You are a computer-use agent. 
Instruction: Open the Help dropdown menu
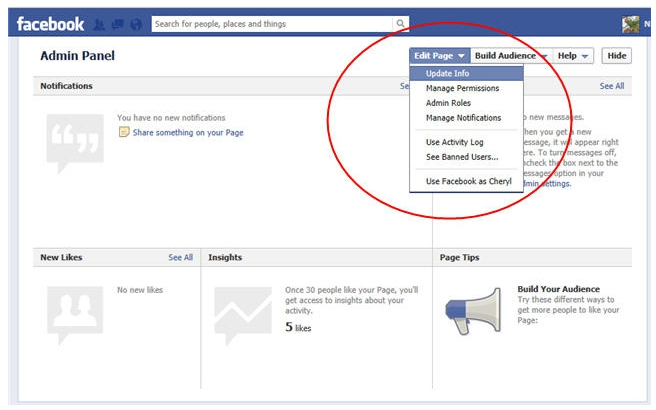[x=573, y=56]
